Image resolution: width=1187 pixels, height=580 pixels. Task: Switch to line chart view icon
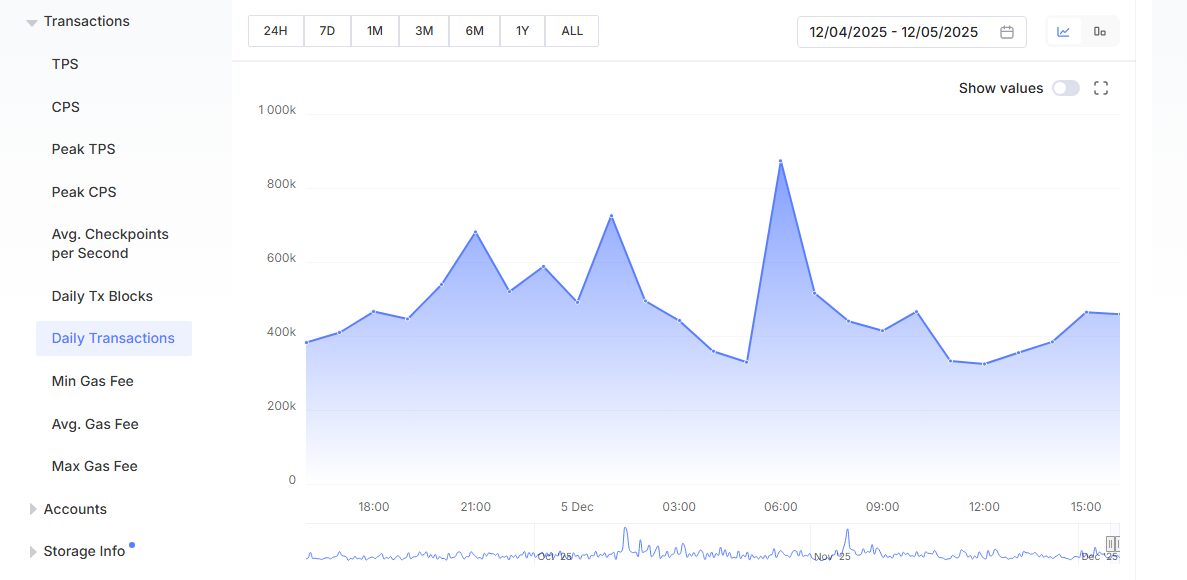click(1063, 31)
